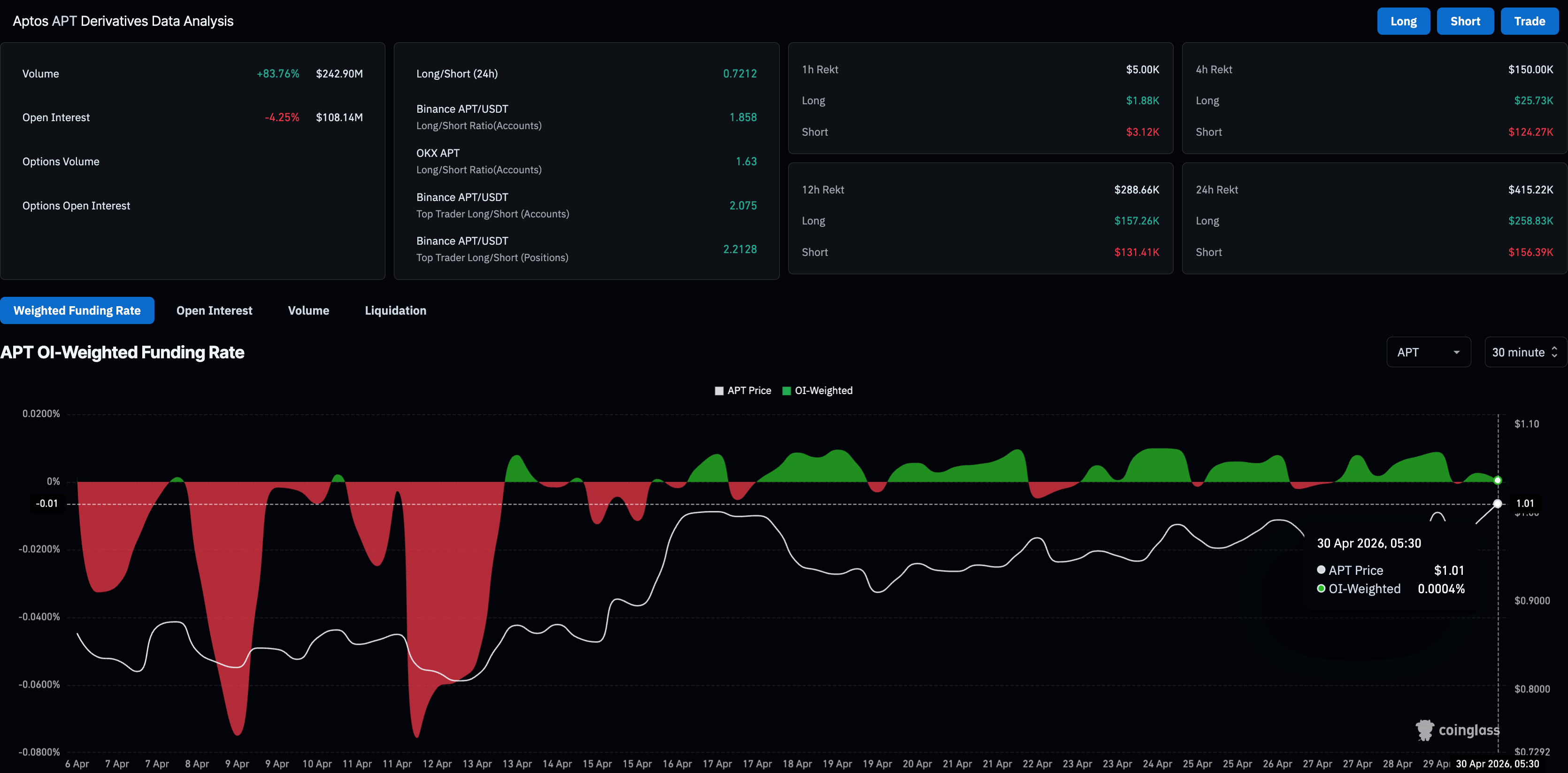Open the APT coin dropdown

click(1427, 352)
